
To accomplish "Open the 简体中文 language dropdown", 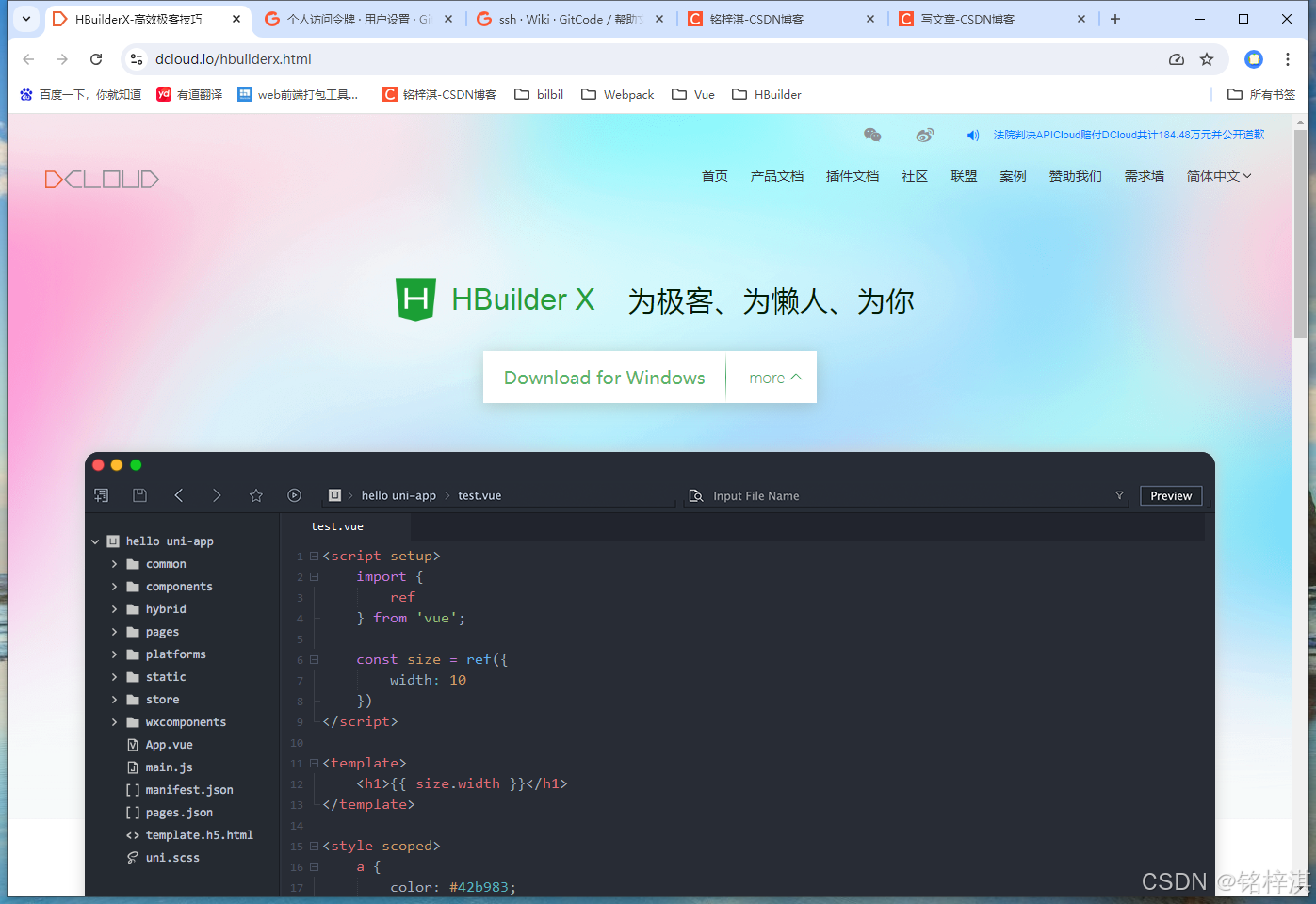I will pyautogui.click(x=1219, y=176).
